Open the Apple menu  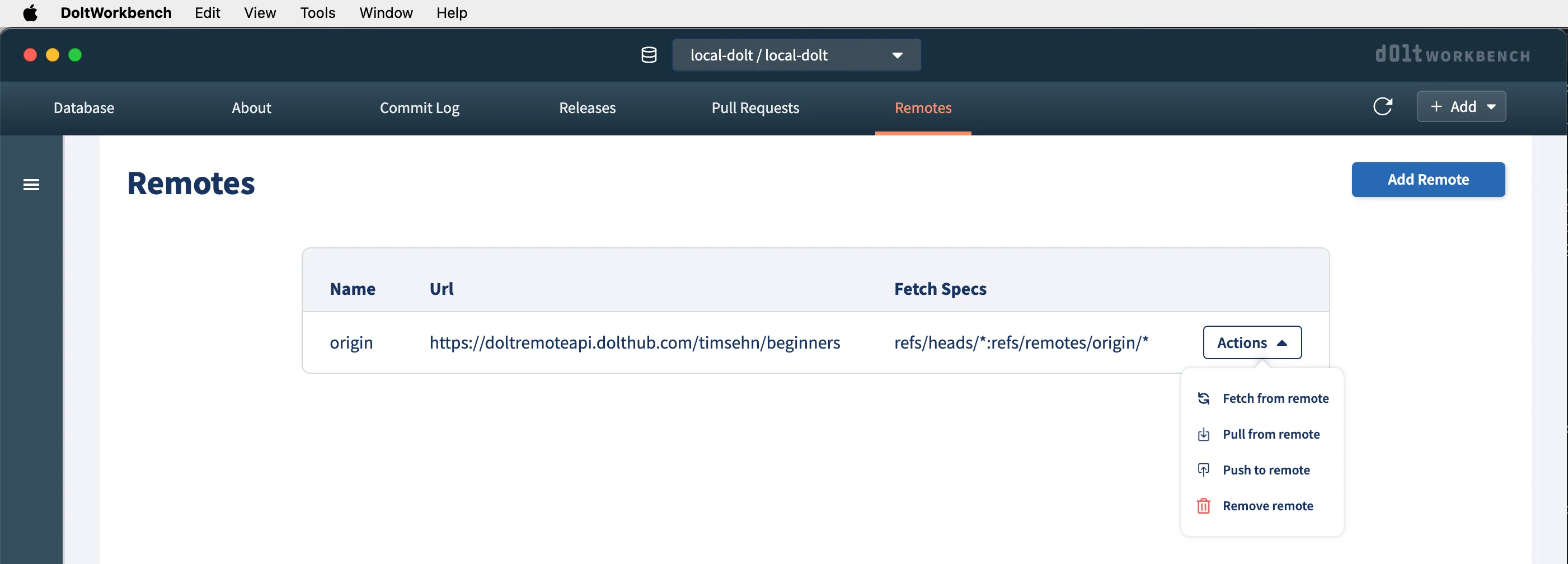tap(30, 13)
